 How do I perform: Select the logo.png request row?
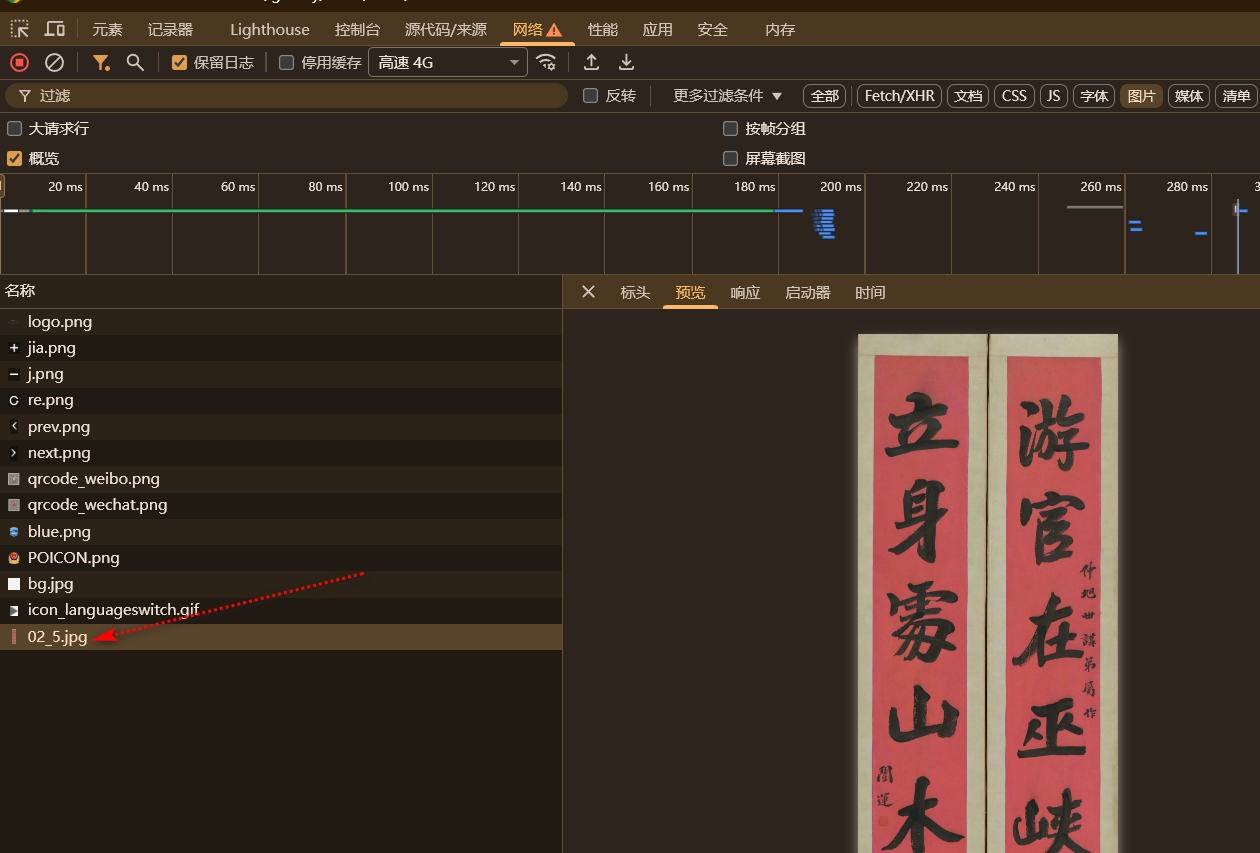(x=281, y=322)
